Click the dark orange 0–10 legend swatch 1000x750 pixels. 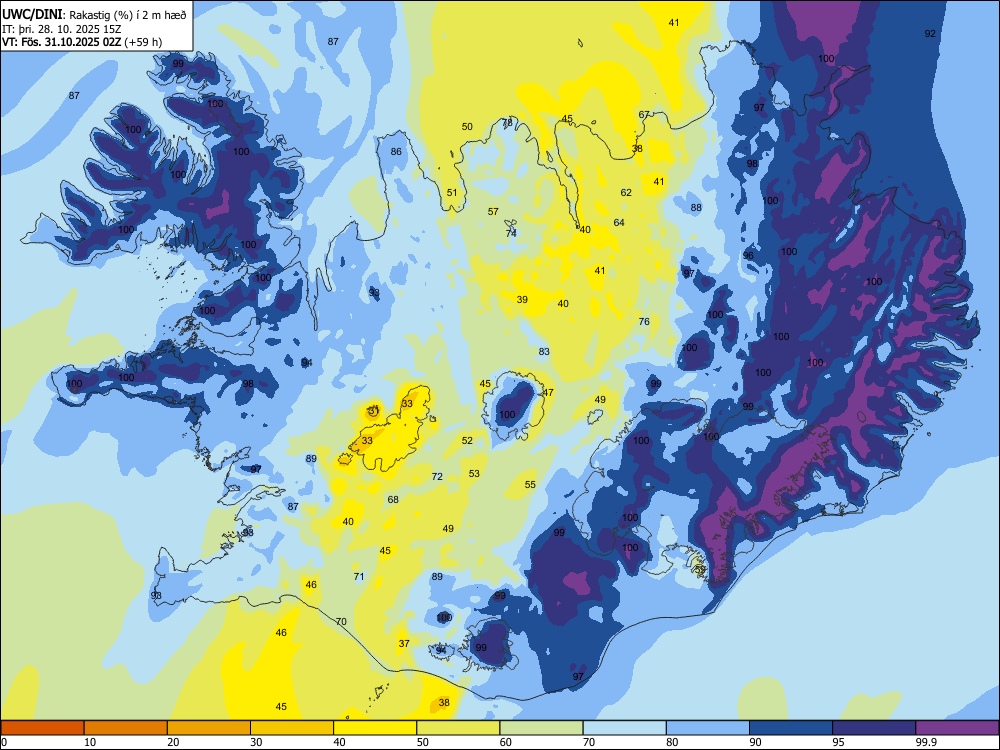click(x=42, y=728)
